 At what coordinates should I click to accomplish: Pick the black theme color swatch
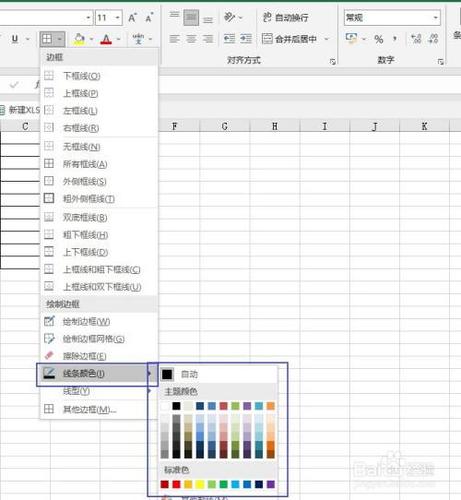(176, 406)
